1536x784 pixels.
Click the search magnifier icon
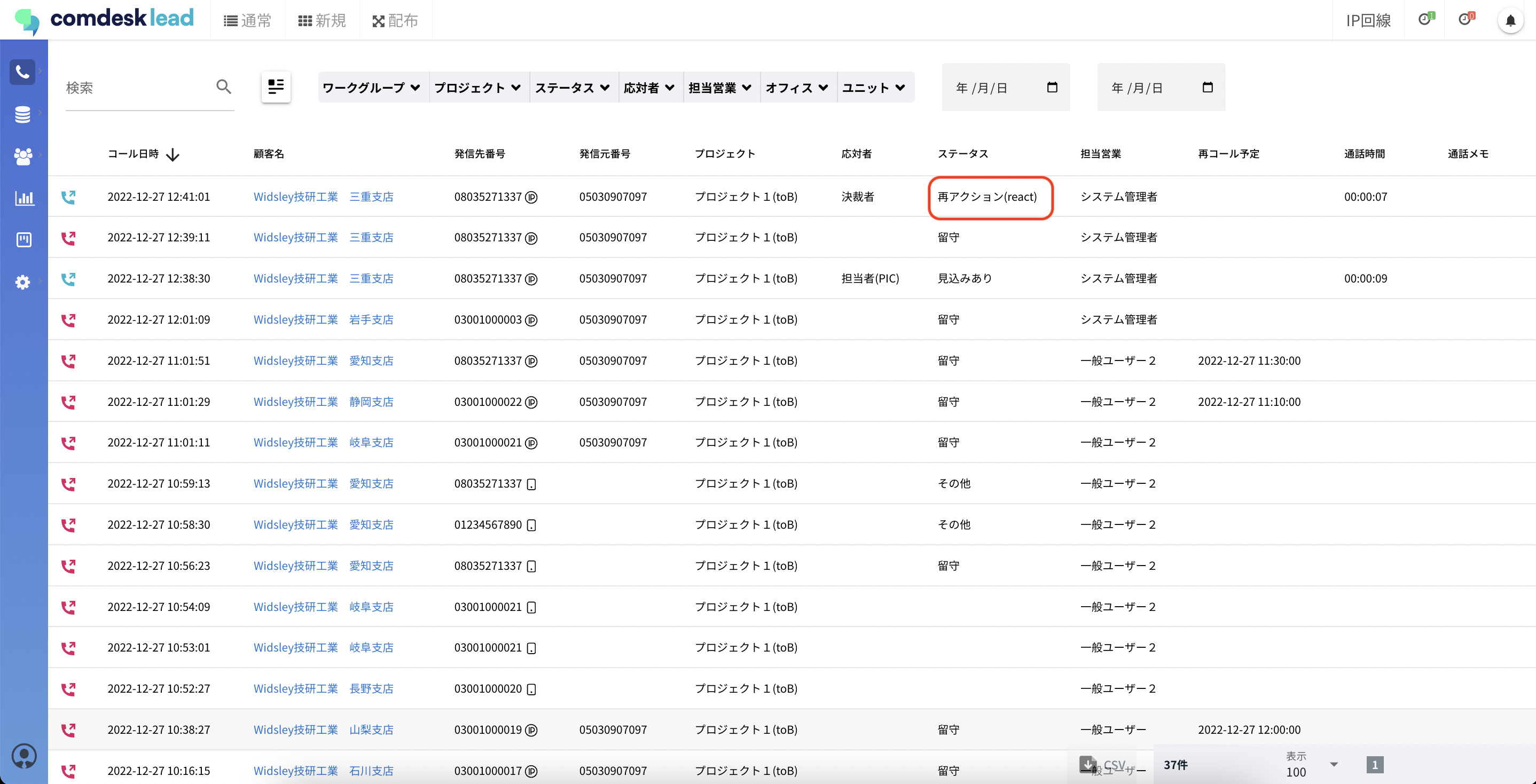tap(224, 87)
